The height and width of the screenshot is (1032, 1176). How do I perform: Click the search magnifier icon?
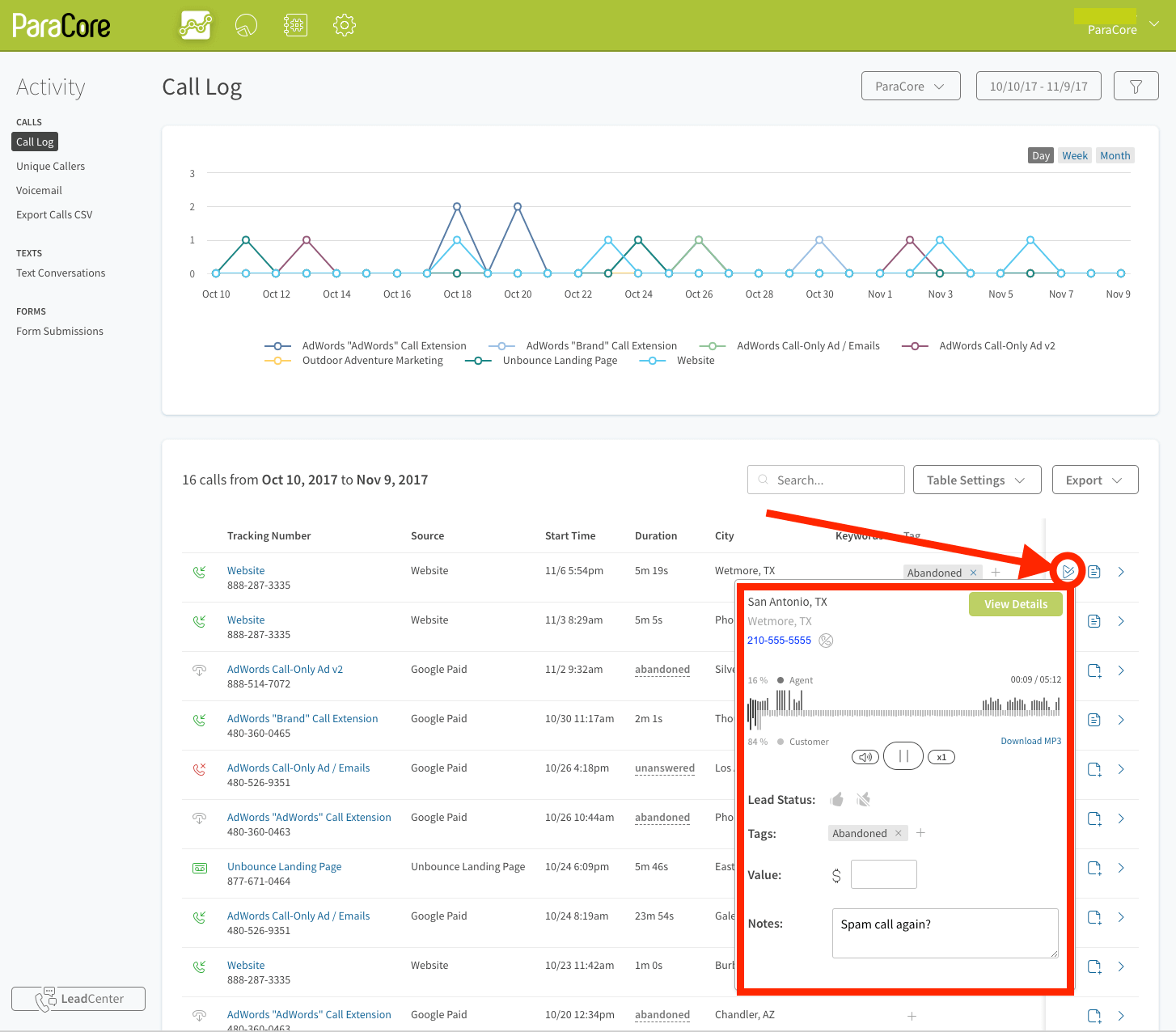763,480
